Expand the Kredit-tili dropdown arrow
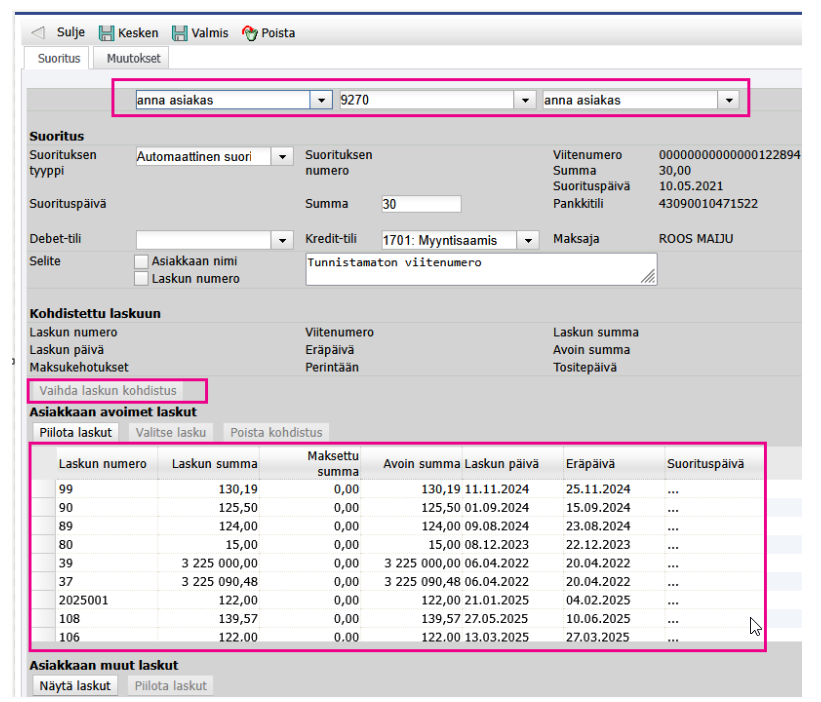The image size is (821, 702). pyautogui.click(x=528, y=240)
